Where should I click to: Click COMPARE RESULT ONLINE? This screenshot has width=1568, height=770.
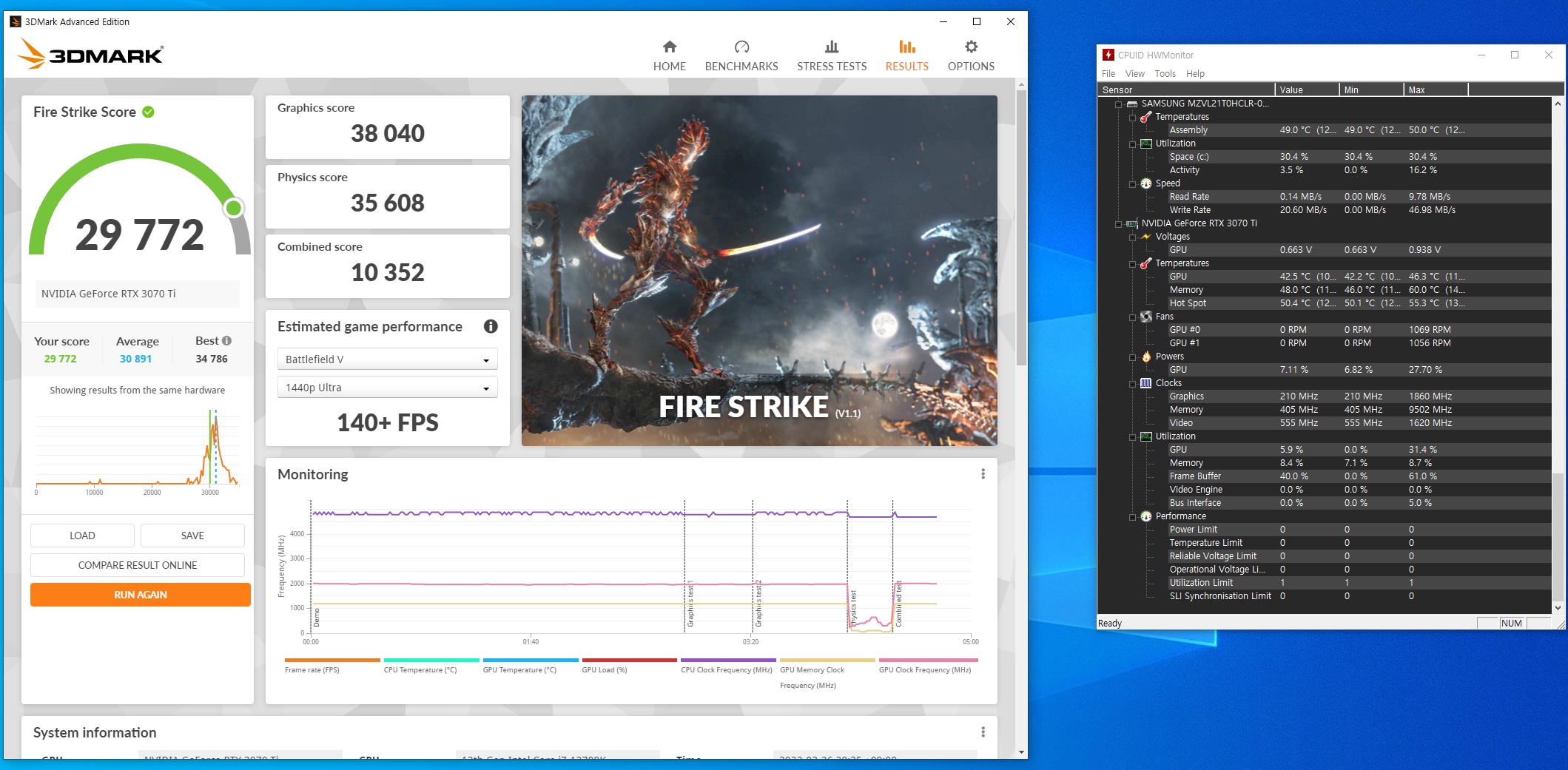coord(138,565)
